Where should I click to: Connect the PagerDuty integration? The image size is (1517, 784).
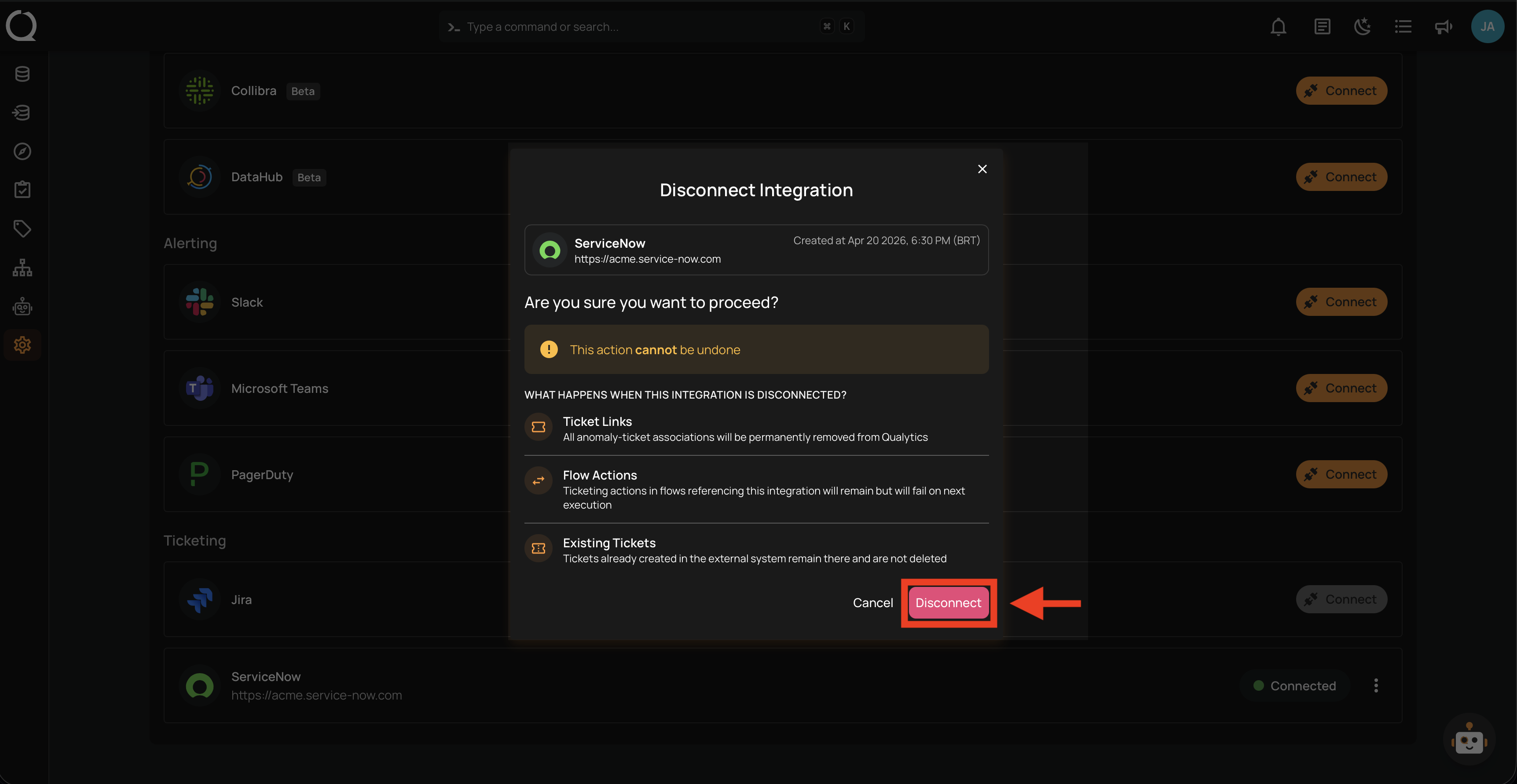click(1341, 474)
